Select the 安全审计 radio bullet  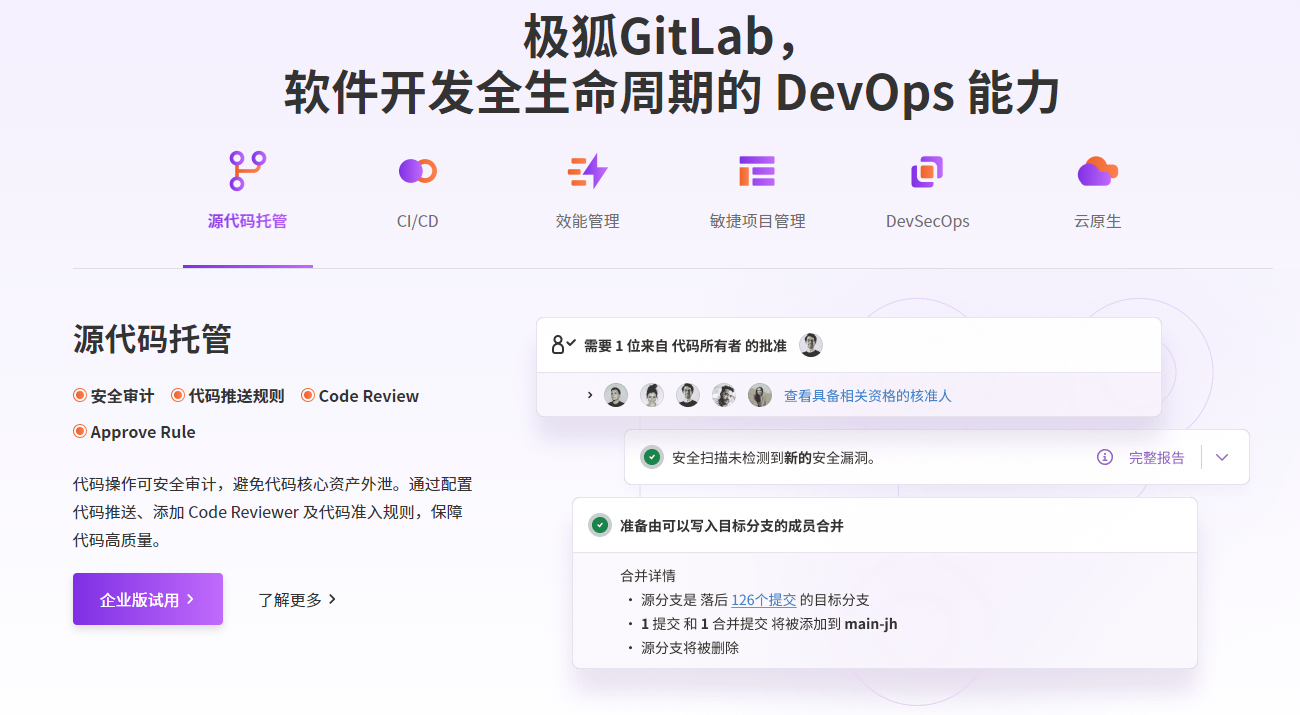(80, 396)
